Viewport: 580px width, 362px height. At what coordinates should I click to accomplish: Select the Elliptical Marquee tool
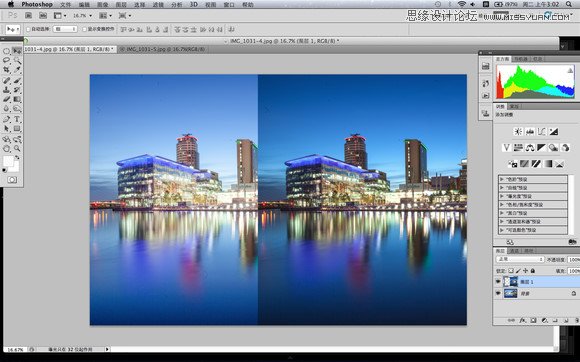coord(6,51)
